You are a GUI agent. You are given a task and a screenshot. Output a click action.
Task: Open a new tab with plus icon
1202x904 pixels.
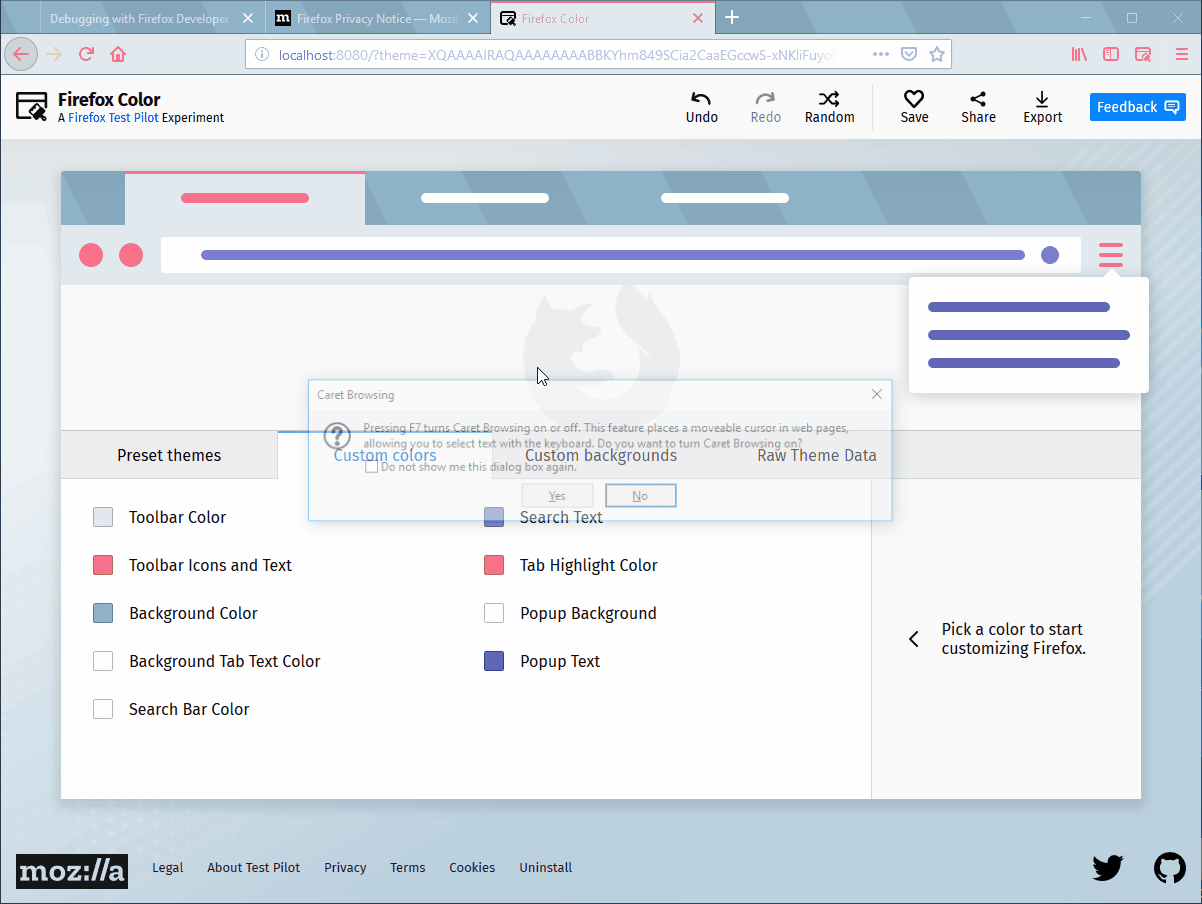pos(732,18)
